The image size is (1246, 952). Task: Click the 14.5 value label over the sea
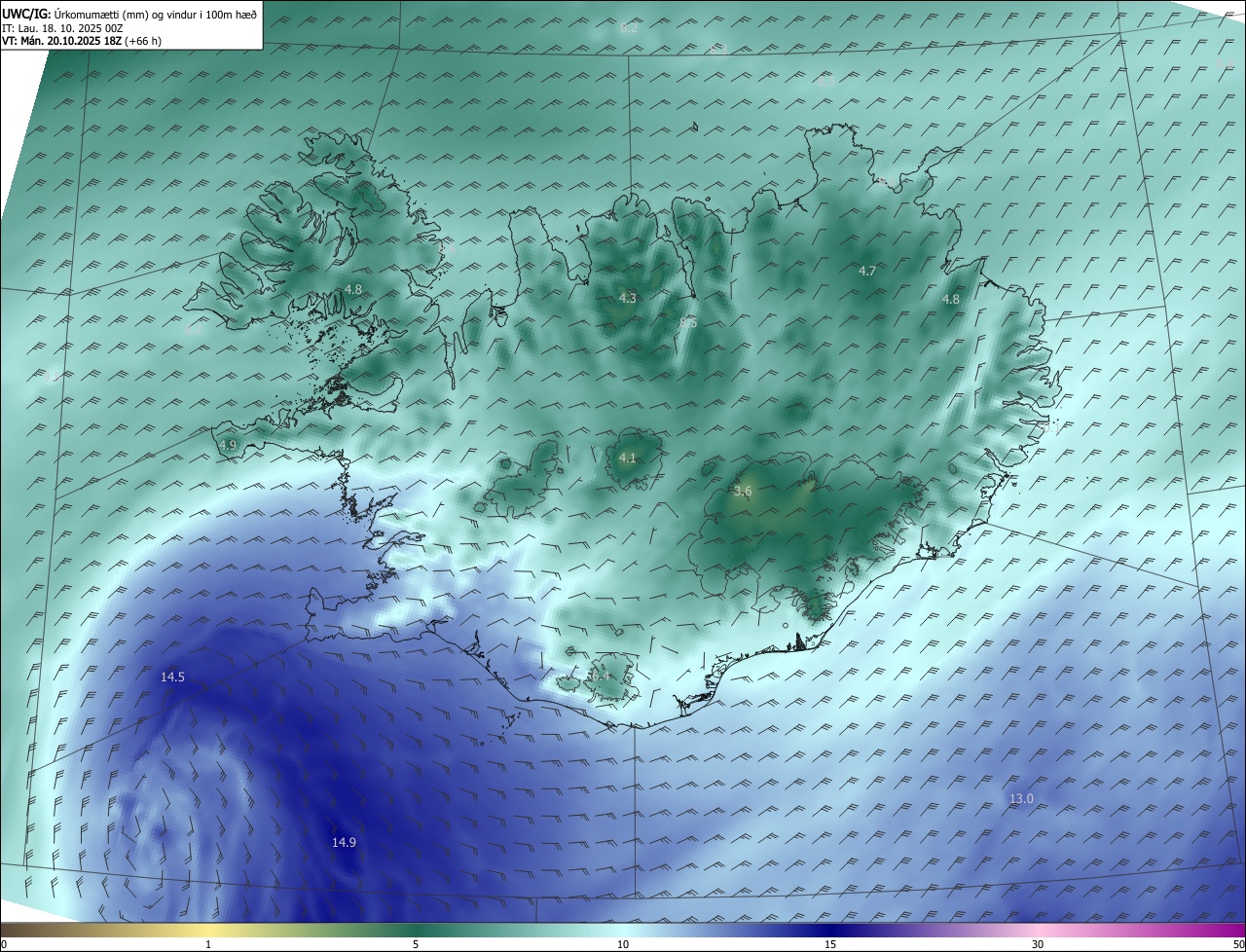tap(172, 677)
